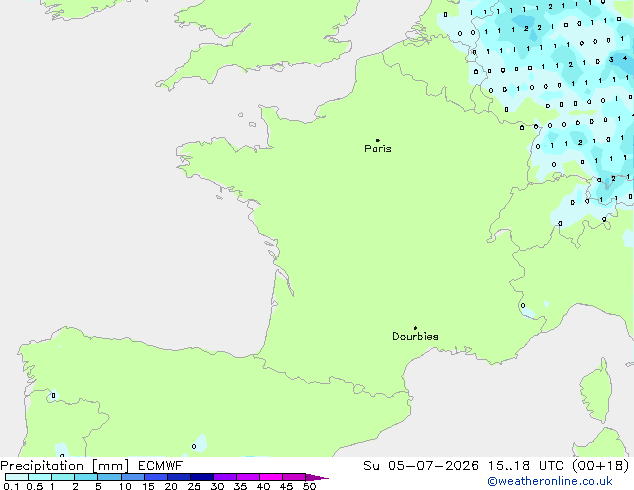Click the '10' legend scale value
This screenshot has width=634, height=490.
125,486
